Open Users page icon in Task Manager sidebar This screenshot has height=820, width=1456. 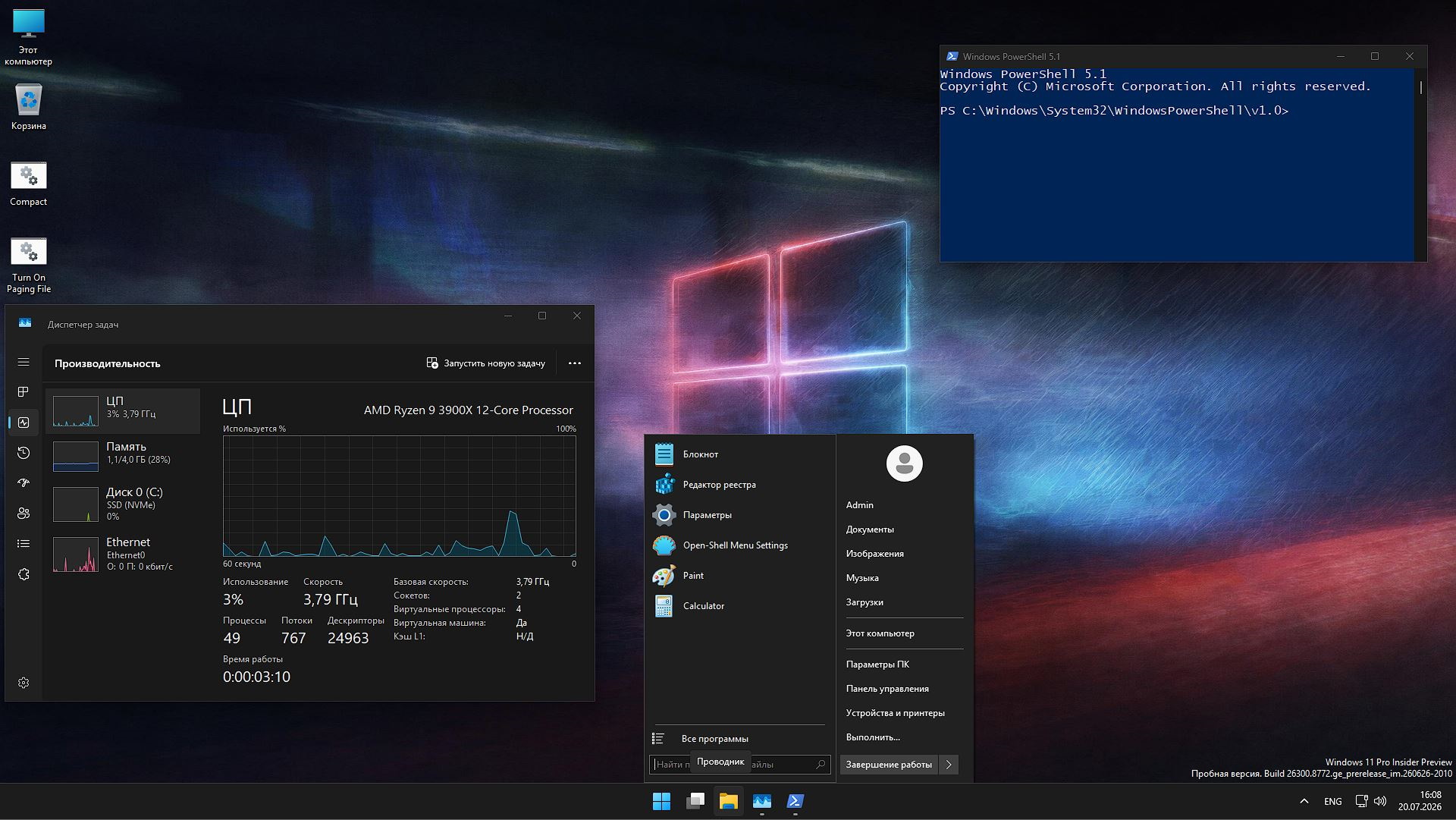tap(24, 514)
